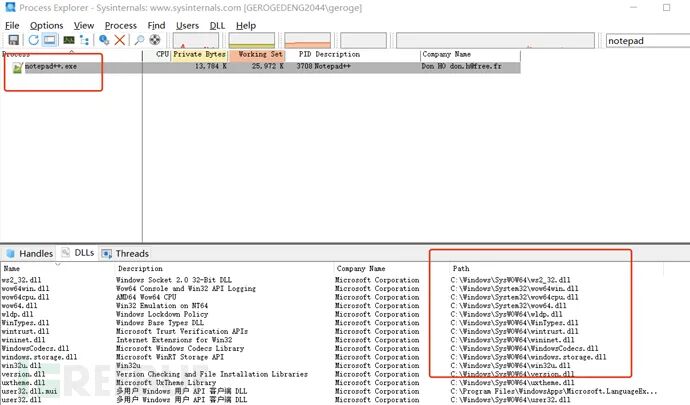
Task: Sort DLL list by Name column header
Action: pos(12,269)
